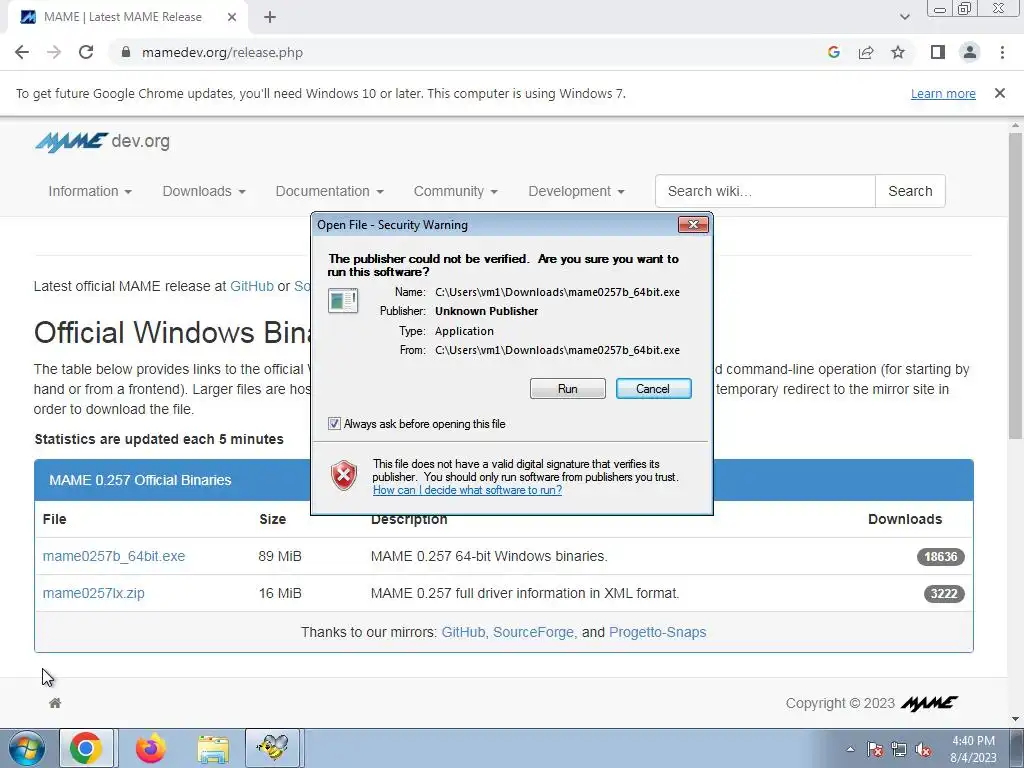
Task: Click the home icon in page footer
Action: click(55, 703)
